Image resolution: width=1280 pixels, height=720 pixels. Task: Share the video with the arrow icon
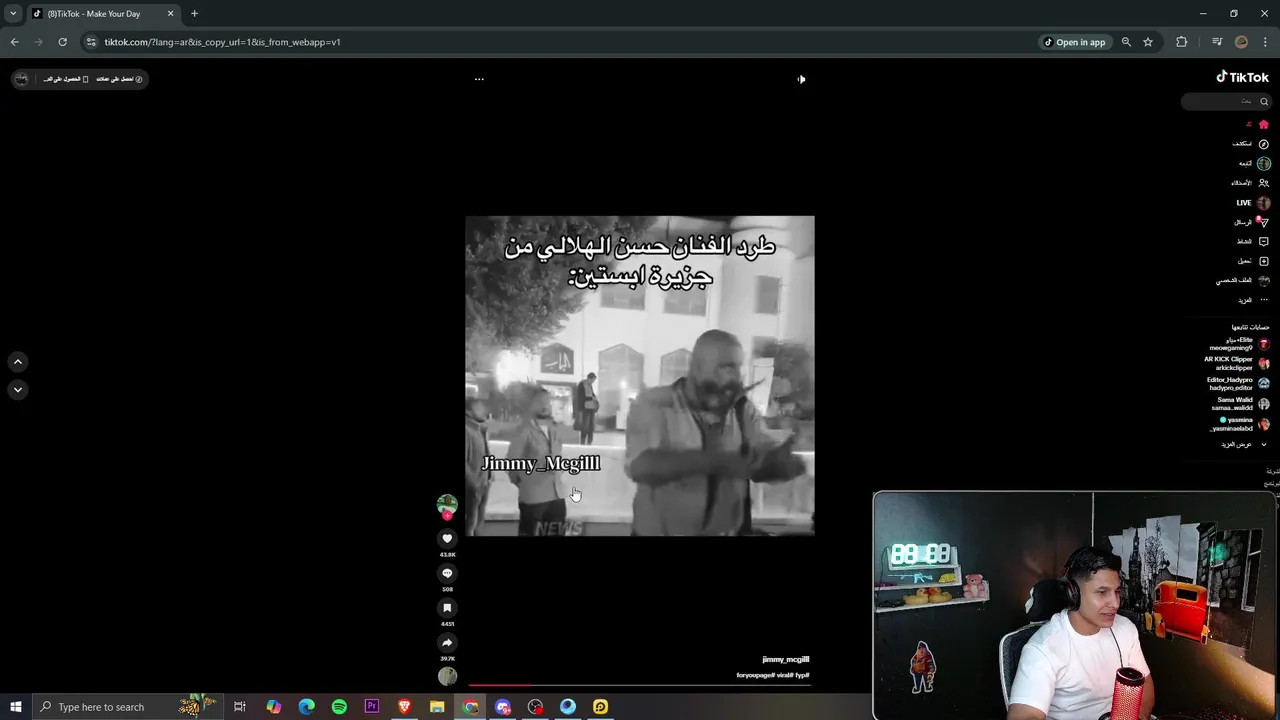[x=447, y=643]
